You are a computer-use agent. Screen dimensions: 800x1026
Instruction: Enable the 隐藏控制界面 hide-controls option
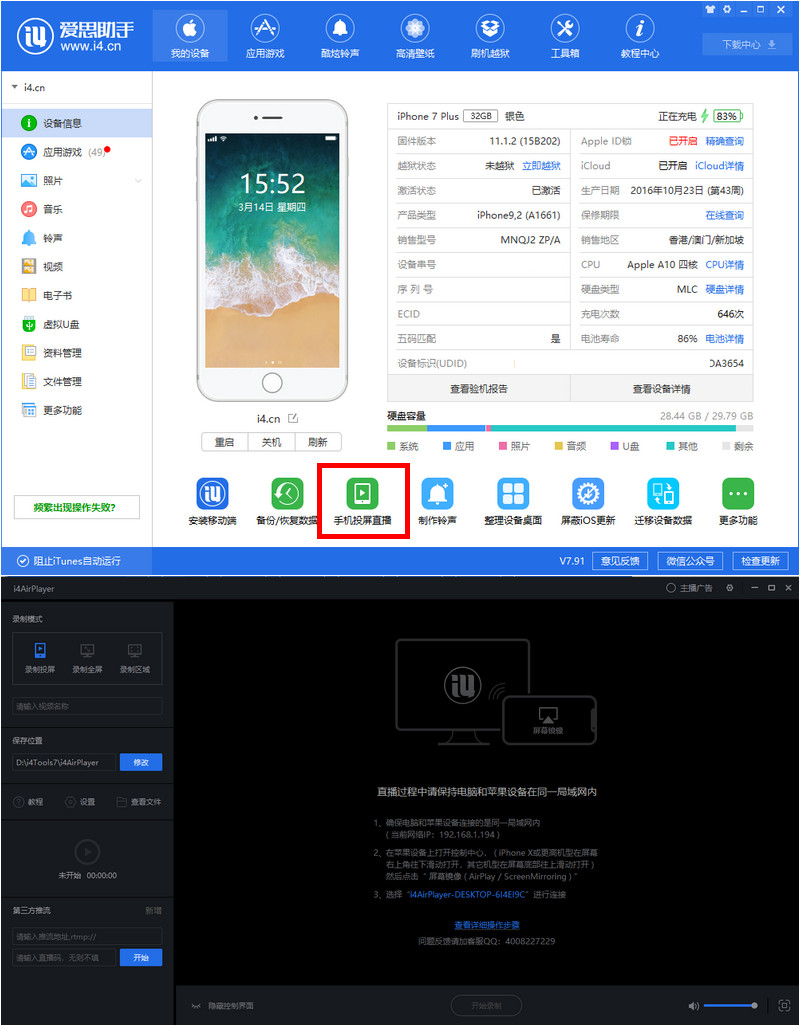(232, 1007)
